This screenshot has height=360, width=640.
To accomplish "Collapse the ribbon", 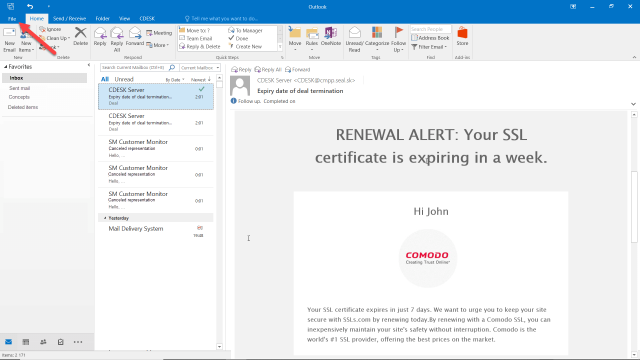I will click(x=634, y=58).
